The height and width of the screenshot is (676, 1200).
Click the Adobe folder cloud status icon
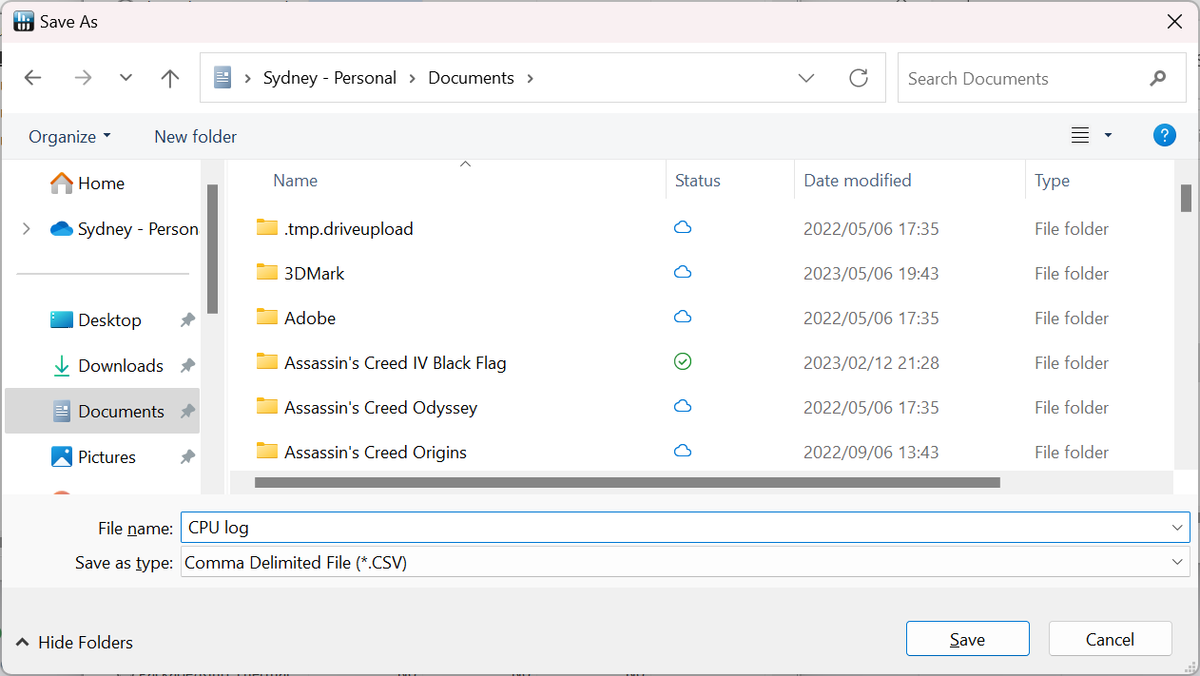[683, 318]
